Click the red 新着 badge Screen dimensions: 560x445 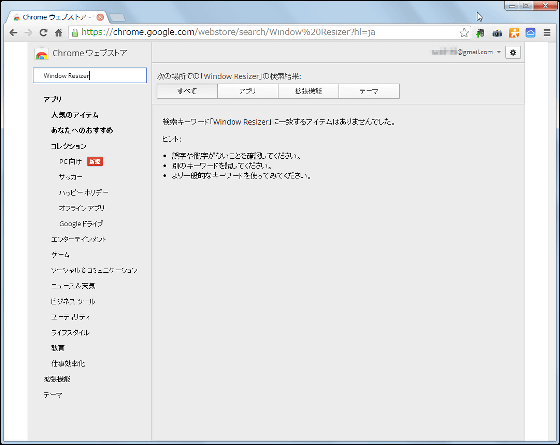point(95,161)
